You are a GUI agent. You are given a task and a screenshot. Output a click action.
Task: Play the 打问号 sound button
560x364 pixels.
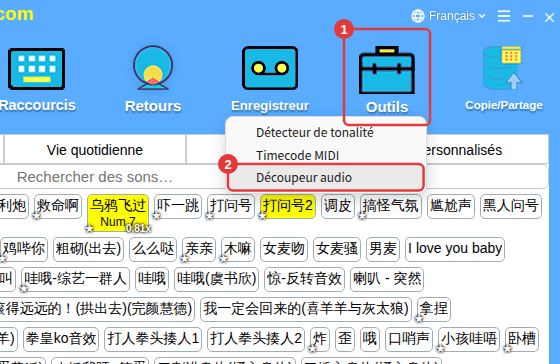coord(231,206)
